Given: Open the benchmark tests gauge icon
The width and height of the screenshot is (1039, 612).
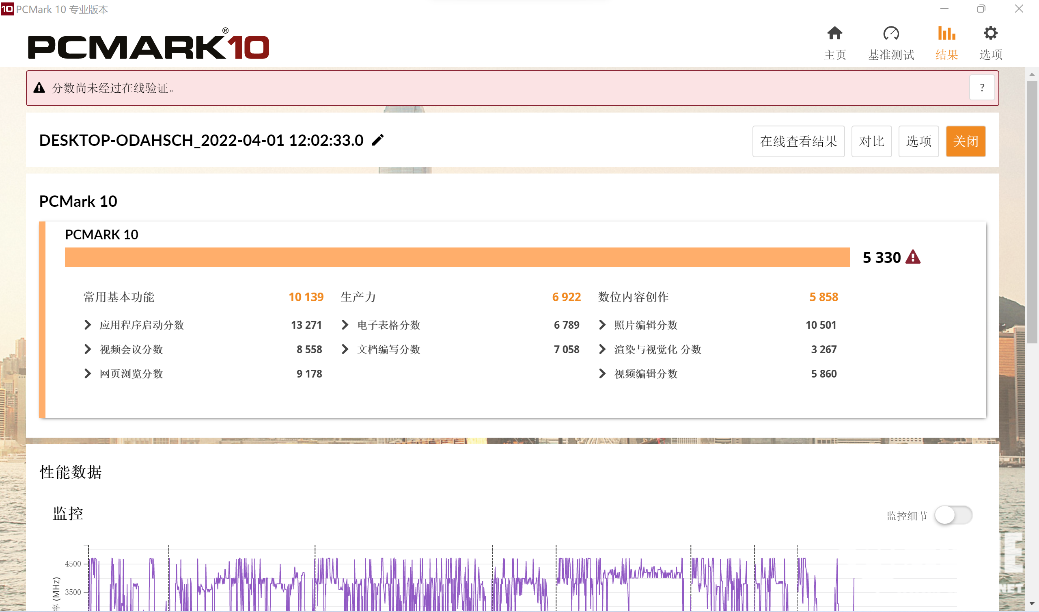Looking at the screenshot, I should point(890,34).
